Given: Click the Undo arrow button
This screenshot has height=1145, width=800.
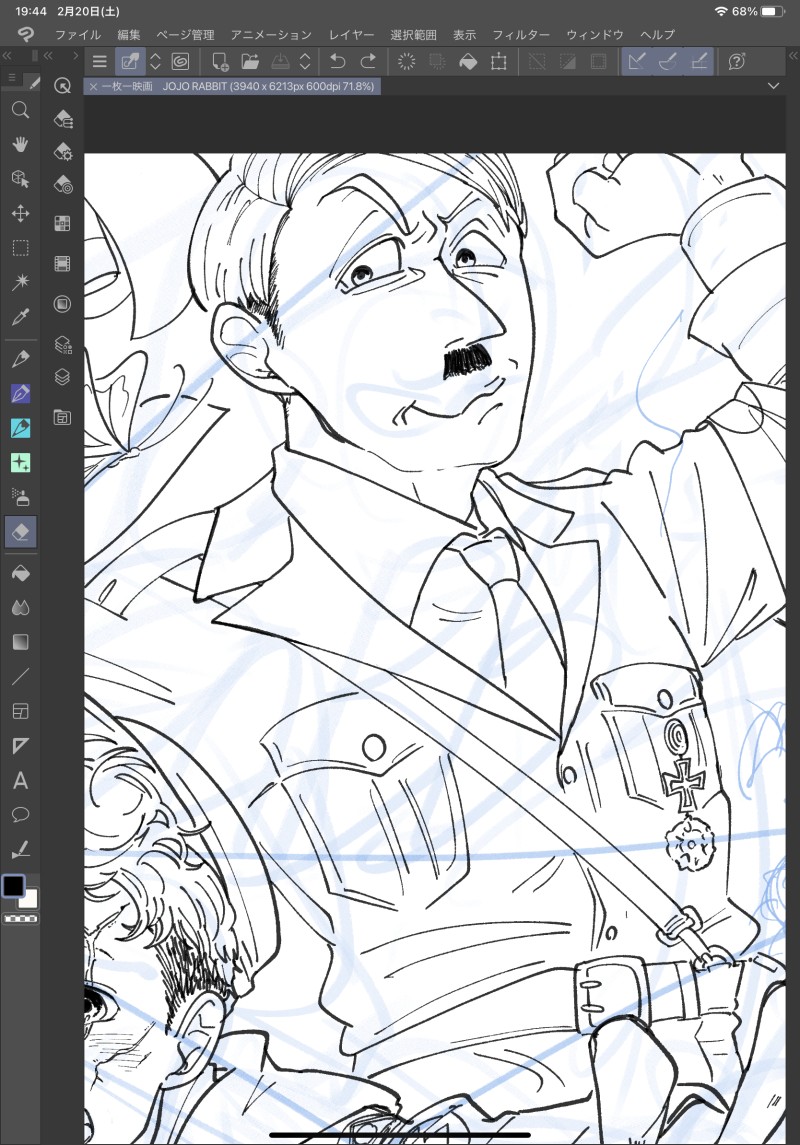Looking at the screenshot, I should [x=337, y=62].
